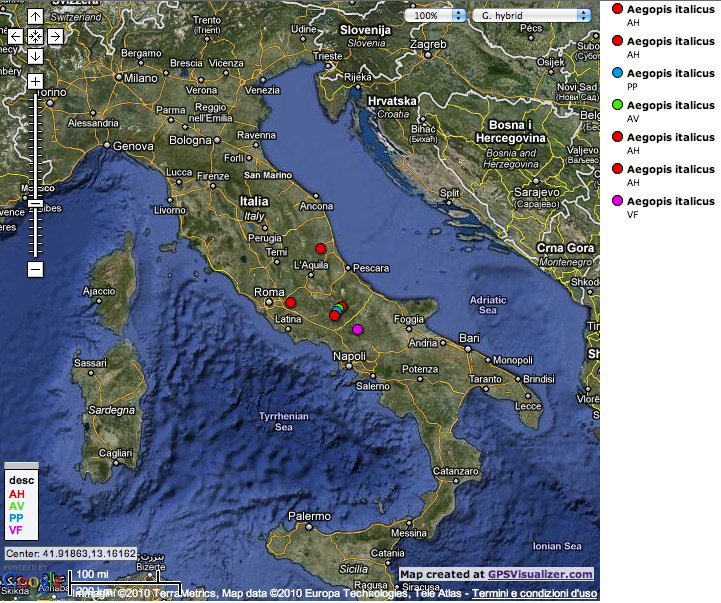Zoom out with the minus button
Image resolution: width=721 pixels, height=603 pixels.
[x=35, y=269]
